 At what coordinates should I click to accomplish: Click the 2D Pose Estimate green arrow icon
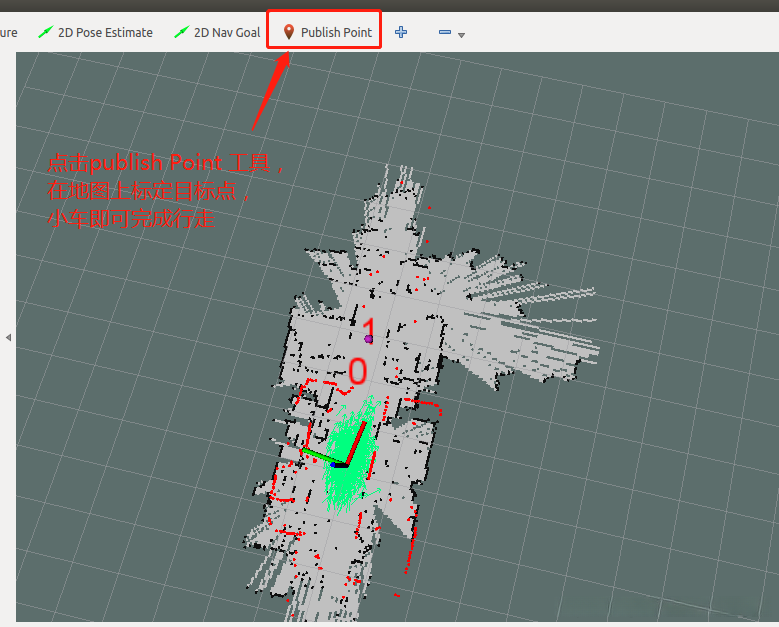tap(46, 32)
